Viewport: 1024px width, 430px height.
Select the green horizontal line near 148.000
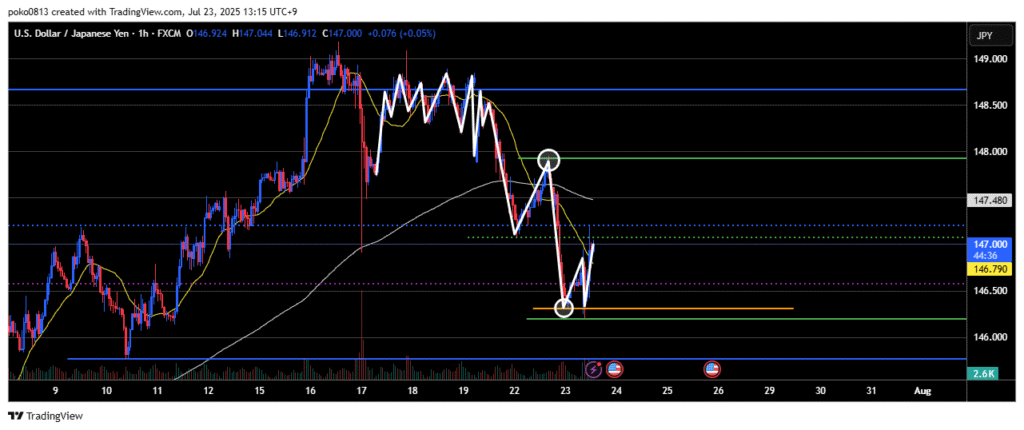750,158
